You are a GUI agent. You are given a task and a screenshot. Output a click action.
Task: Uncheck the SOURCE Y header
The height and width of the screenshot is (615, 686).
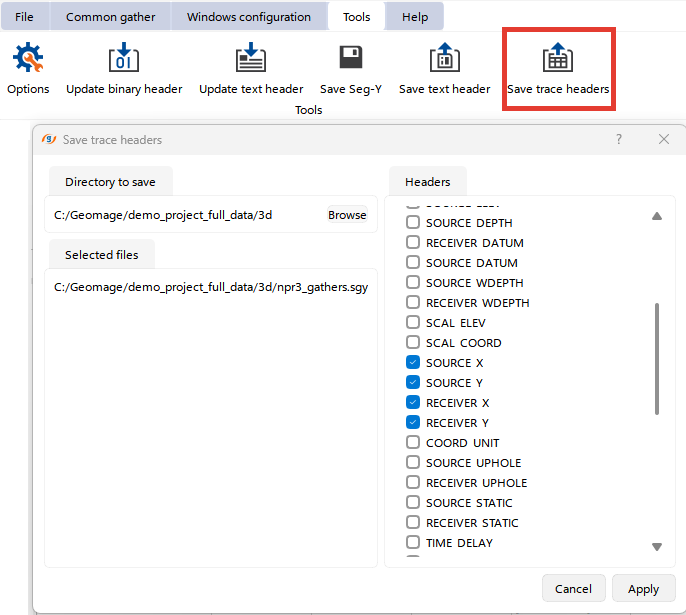tap(413, 382)
